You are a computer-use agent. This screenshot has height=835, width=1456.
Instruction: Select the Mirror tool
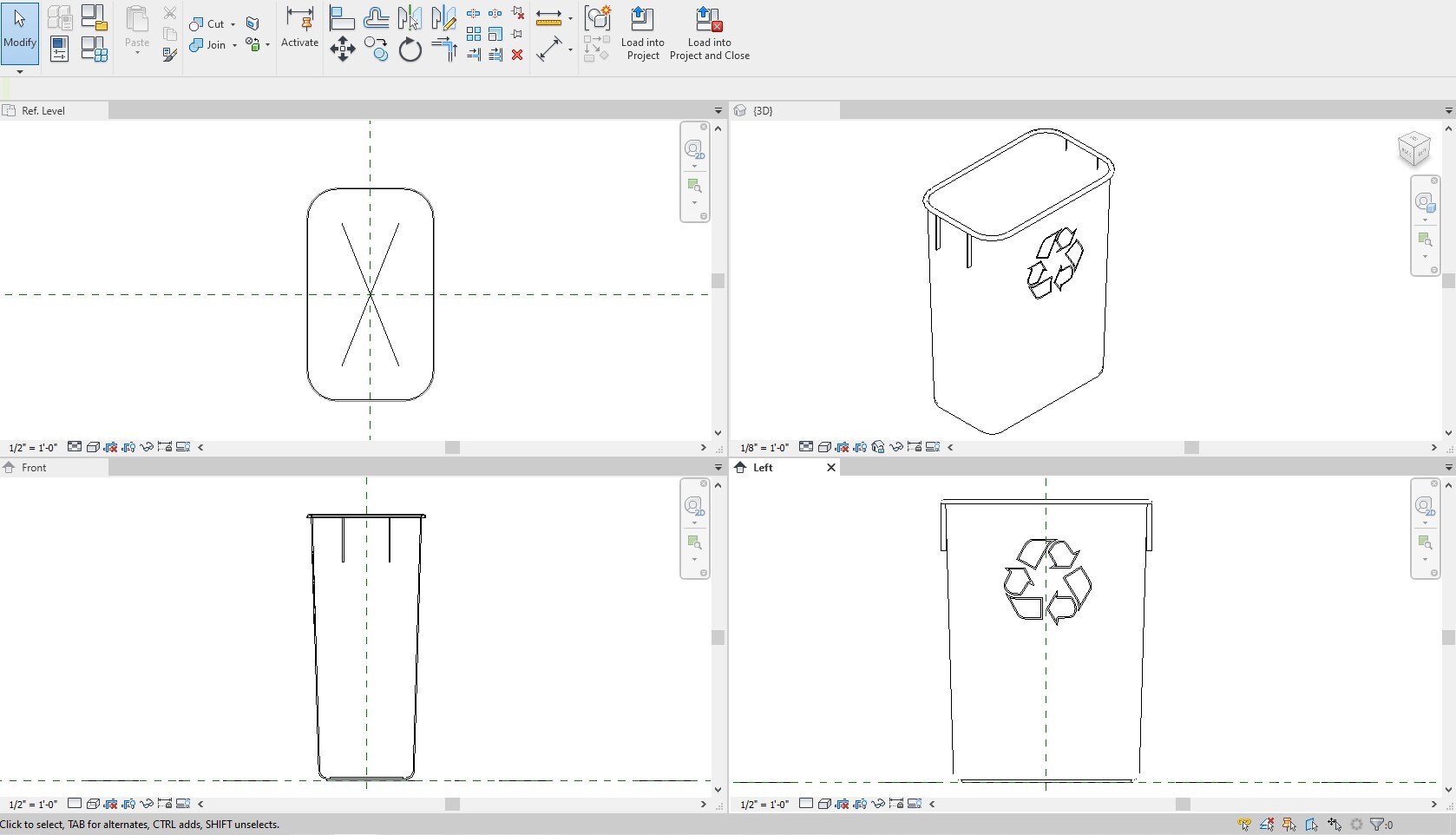pos(409,17)
